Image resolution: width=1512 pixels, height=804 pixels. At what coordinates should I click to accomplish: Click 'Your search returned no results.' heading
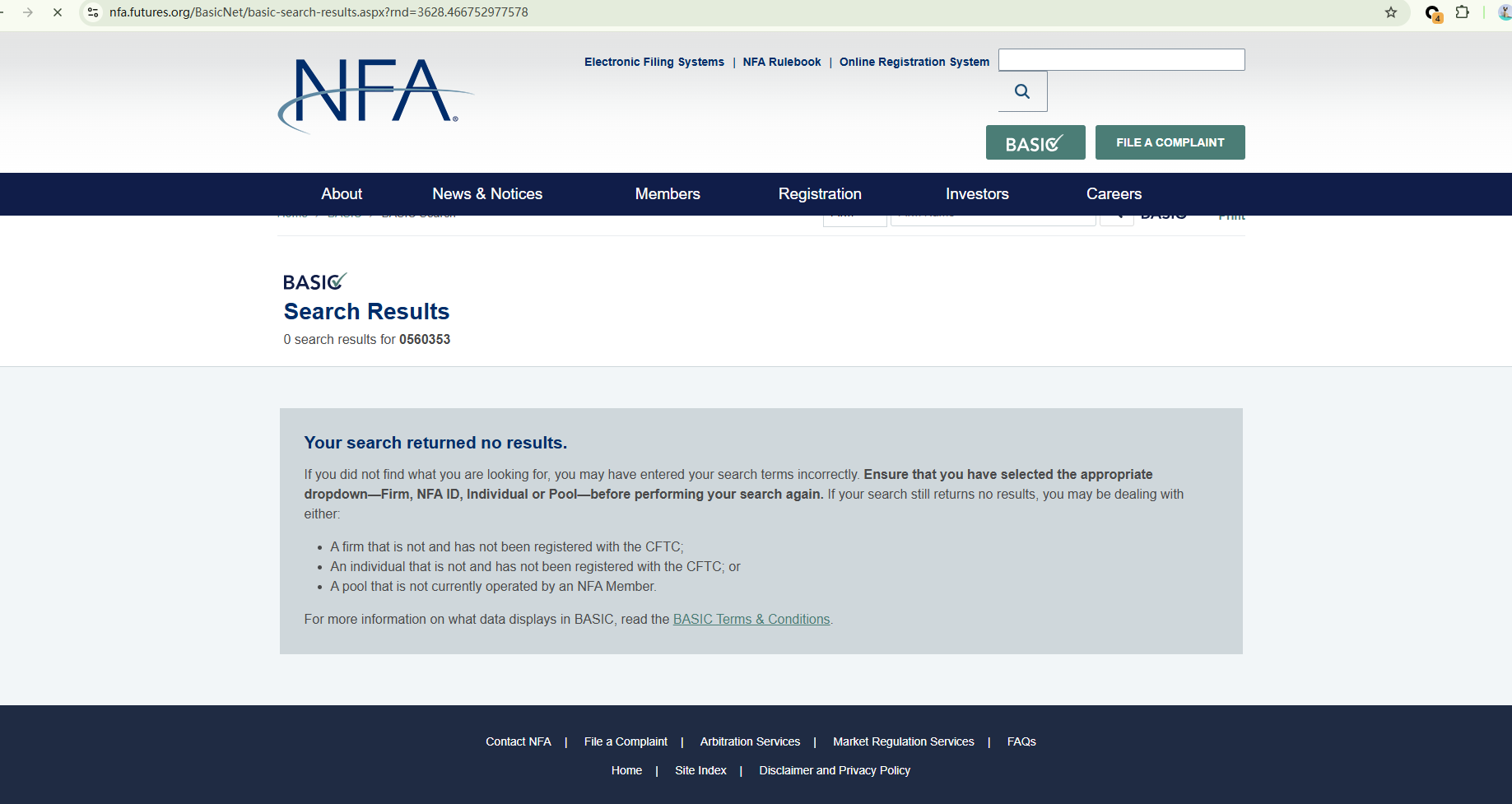point(435,443)
